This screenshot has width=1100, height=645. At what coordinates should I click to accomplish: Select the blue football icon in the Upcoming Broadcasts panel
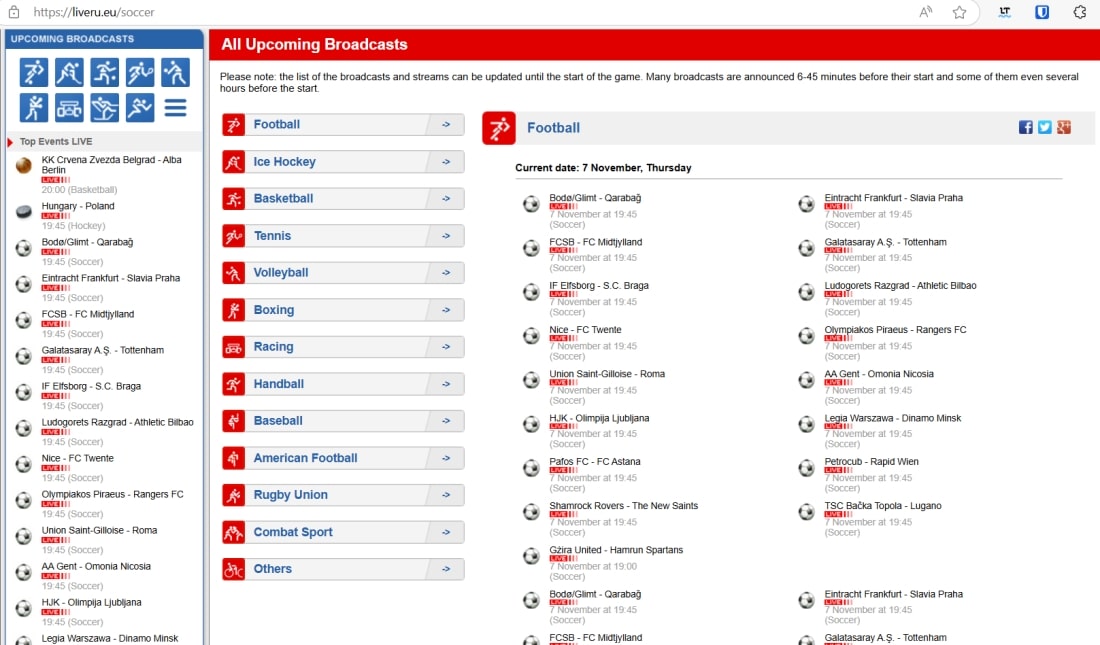[x=34, y=72]
